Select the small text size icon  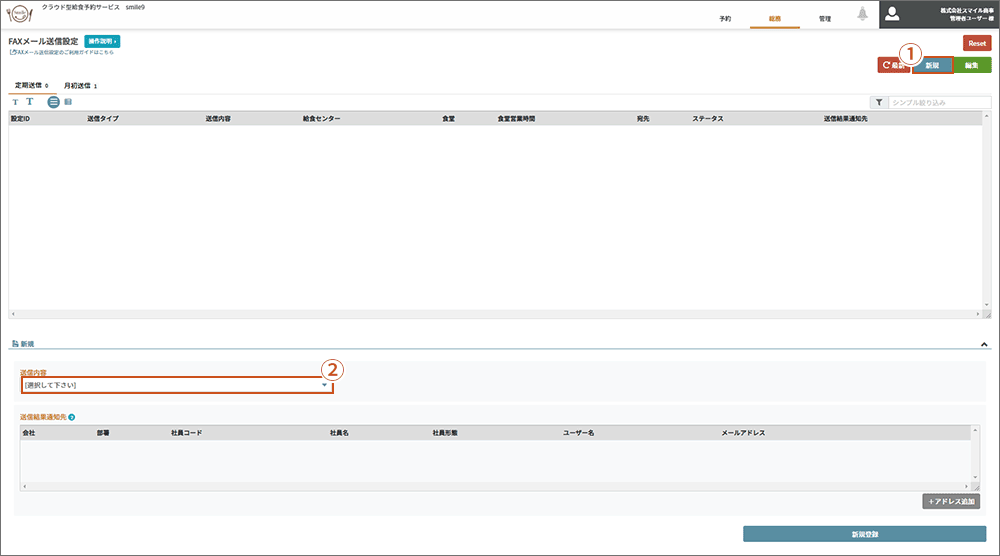(15, 102)
